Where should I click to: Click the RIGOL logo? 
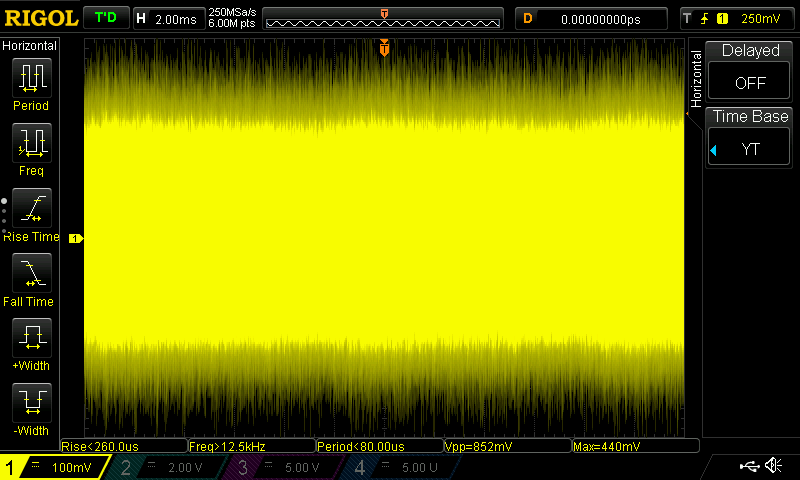(x=41, y=18)
